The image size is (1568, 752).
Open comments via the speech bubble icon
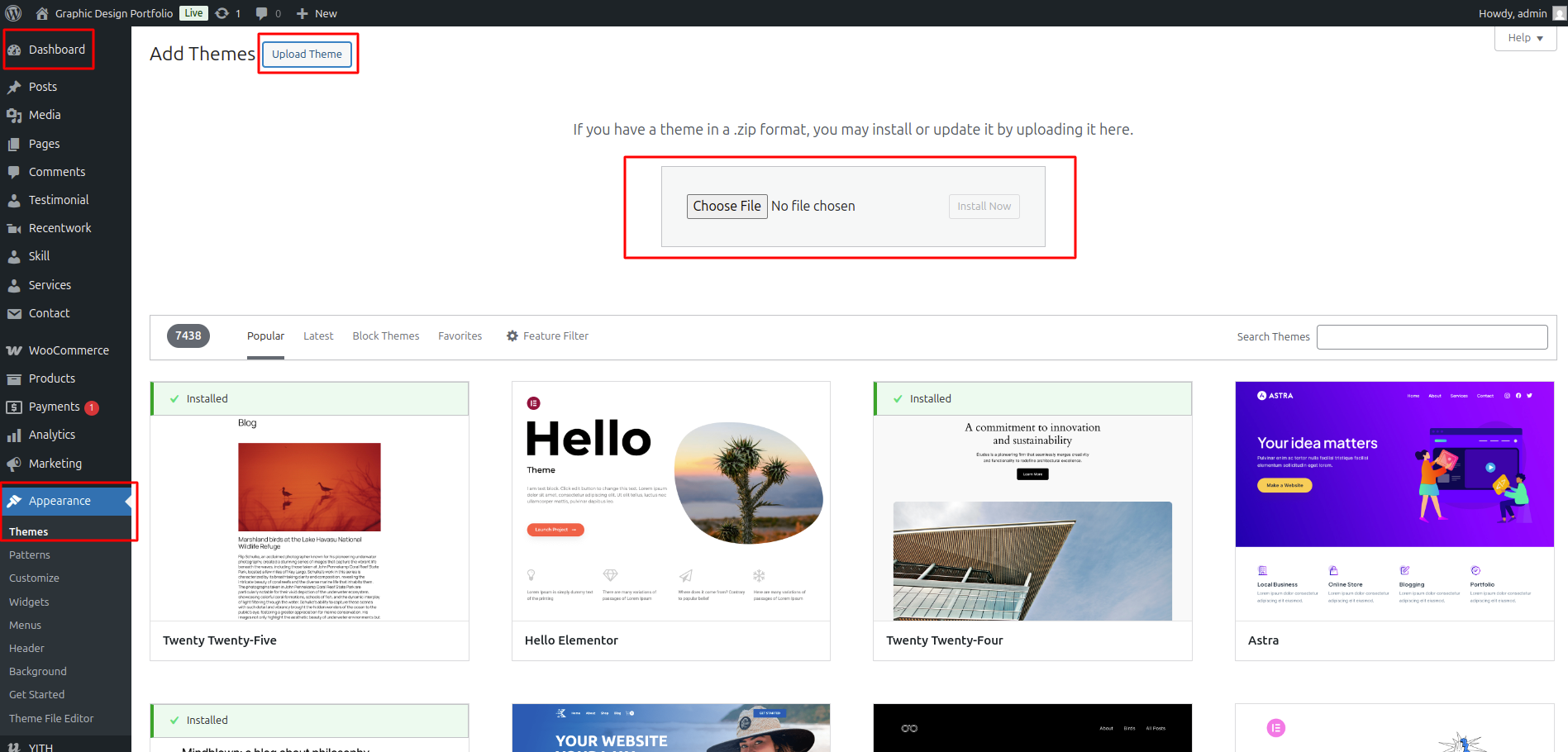click(261, 12)
